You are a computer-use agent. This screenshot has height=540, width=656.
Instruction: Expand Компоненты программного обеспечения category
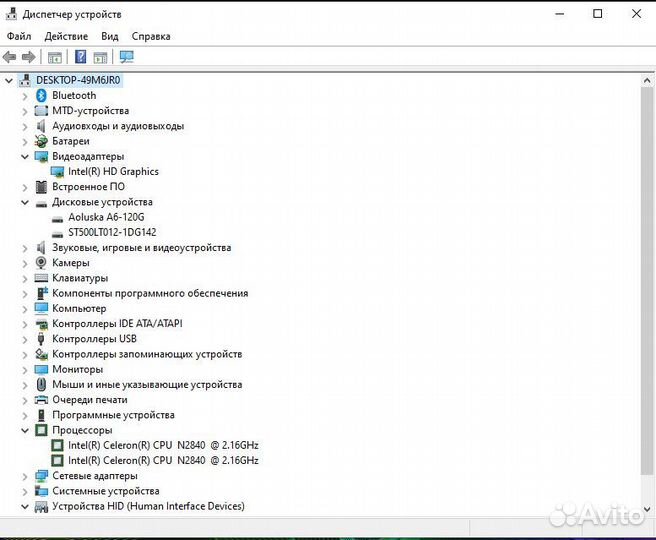point(25,294)
